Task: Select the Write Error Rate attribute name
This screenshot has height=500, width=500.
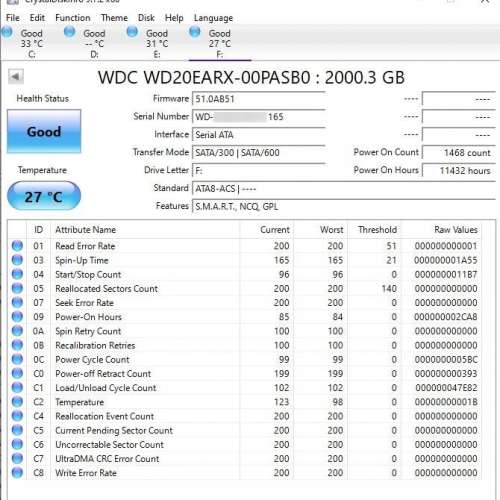Action: coord(86,473)
